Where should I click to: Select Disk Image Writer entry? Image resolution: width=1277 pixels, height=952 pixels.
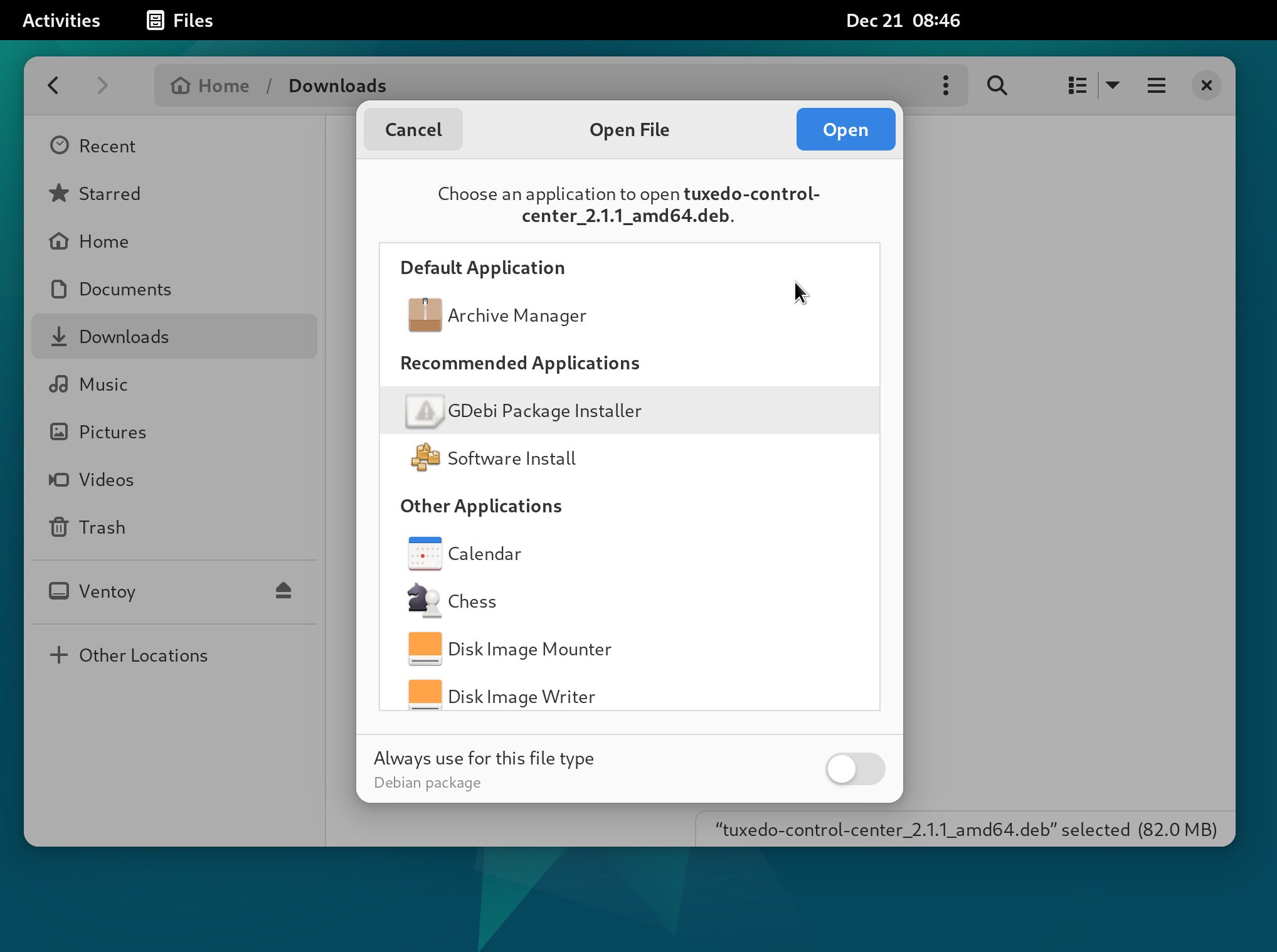[x=630, y=692]
